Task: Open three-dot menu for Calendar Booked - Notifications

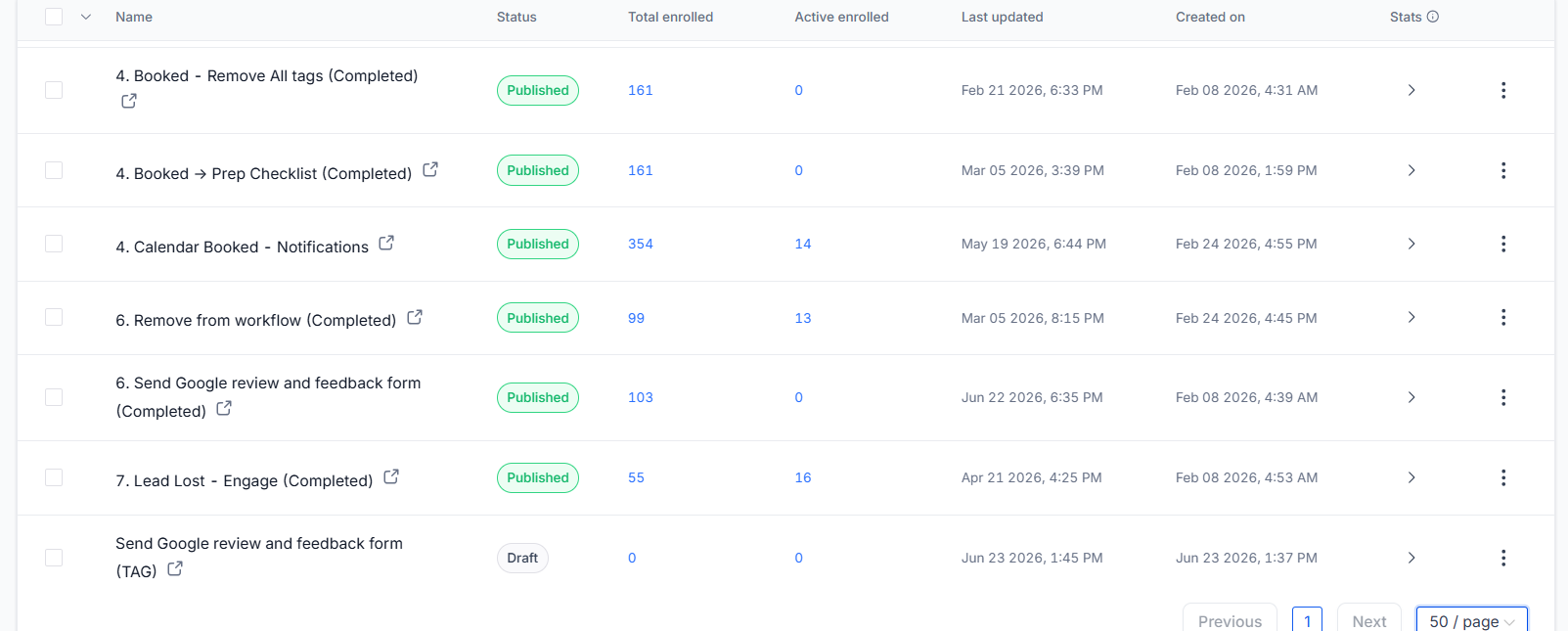Action: coord(1503,244)
